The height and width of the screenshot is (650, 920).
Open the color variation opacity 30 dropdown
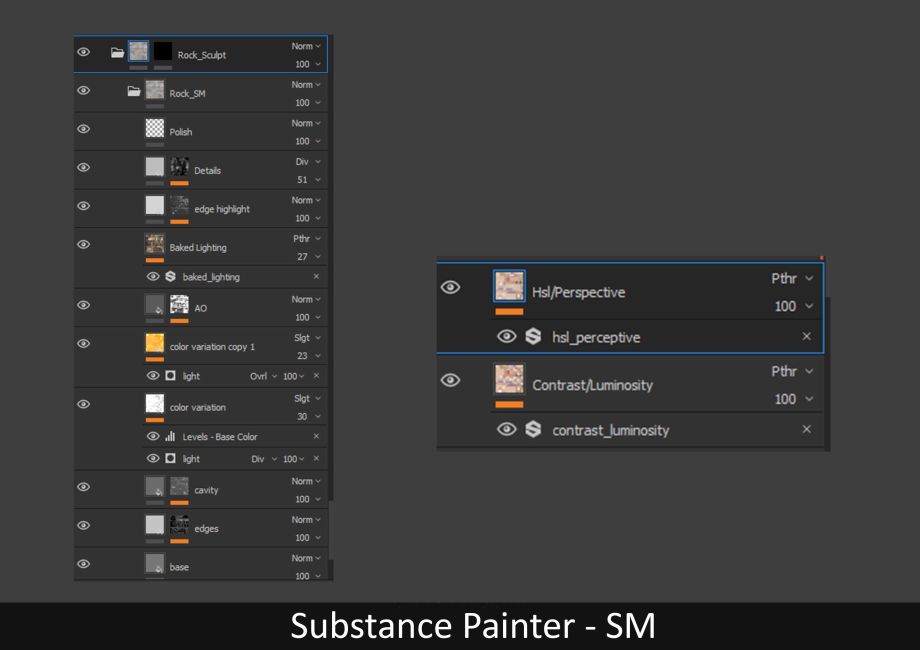tap(309, 417)
